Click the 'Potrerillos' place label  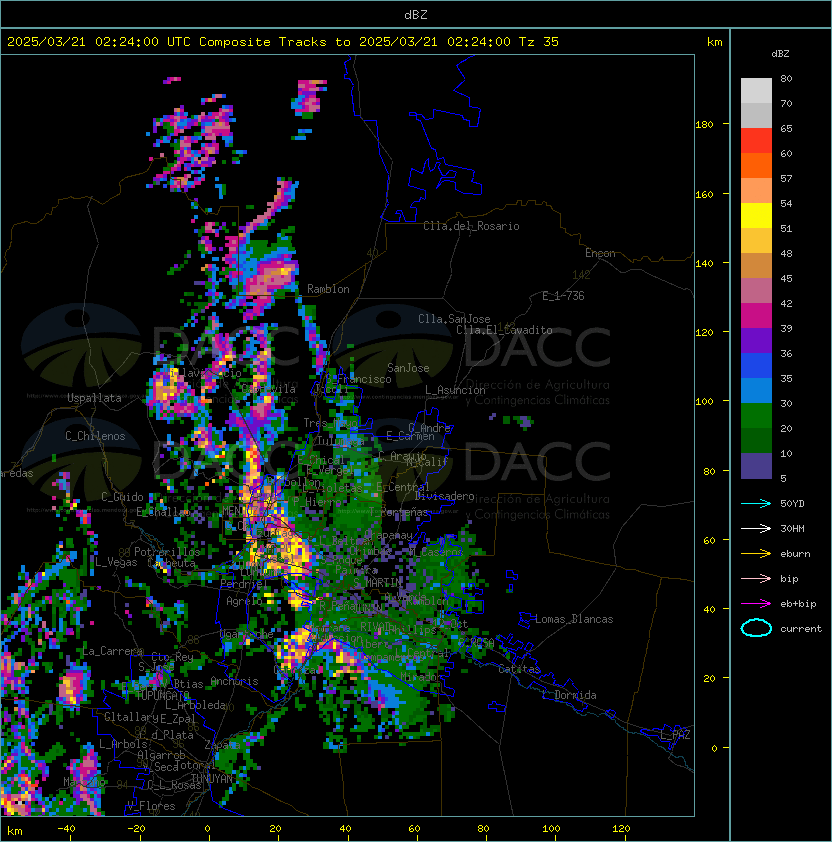[x=167, y=552]
